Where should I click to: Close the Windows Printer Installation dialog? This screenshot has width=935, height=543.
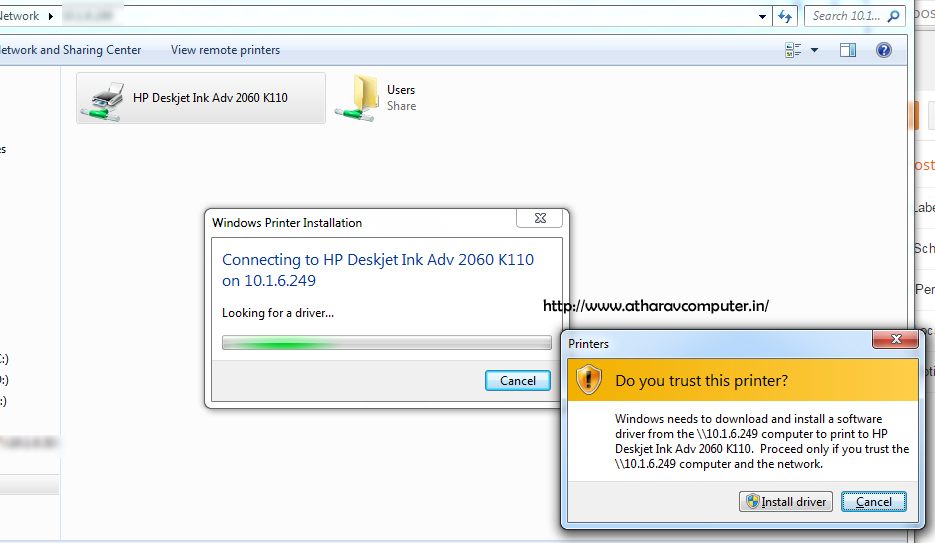click(540, 218)
